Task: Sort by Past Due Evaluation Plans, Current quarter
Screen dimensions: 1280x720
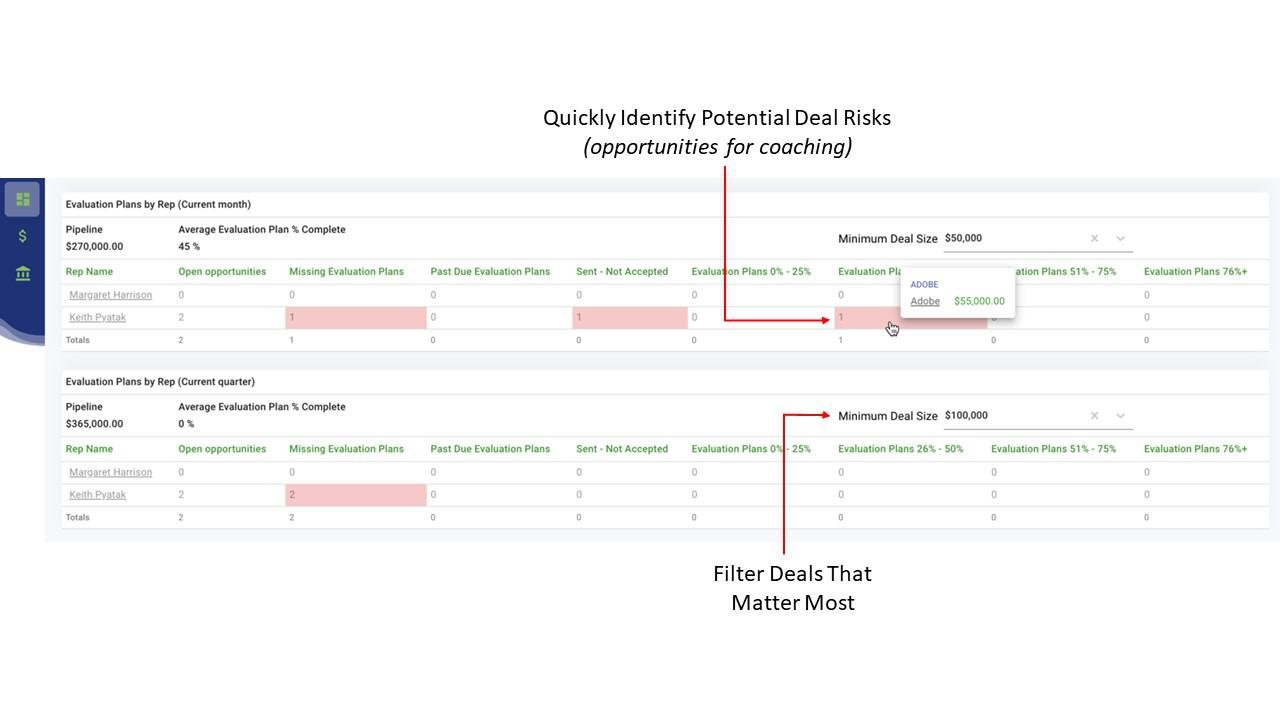Action: click(490, 449)
